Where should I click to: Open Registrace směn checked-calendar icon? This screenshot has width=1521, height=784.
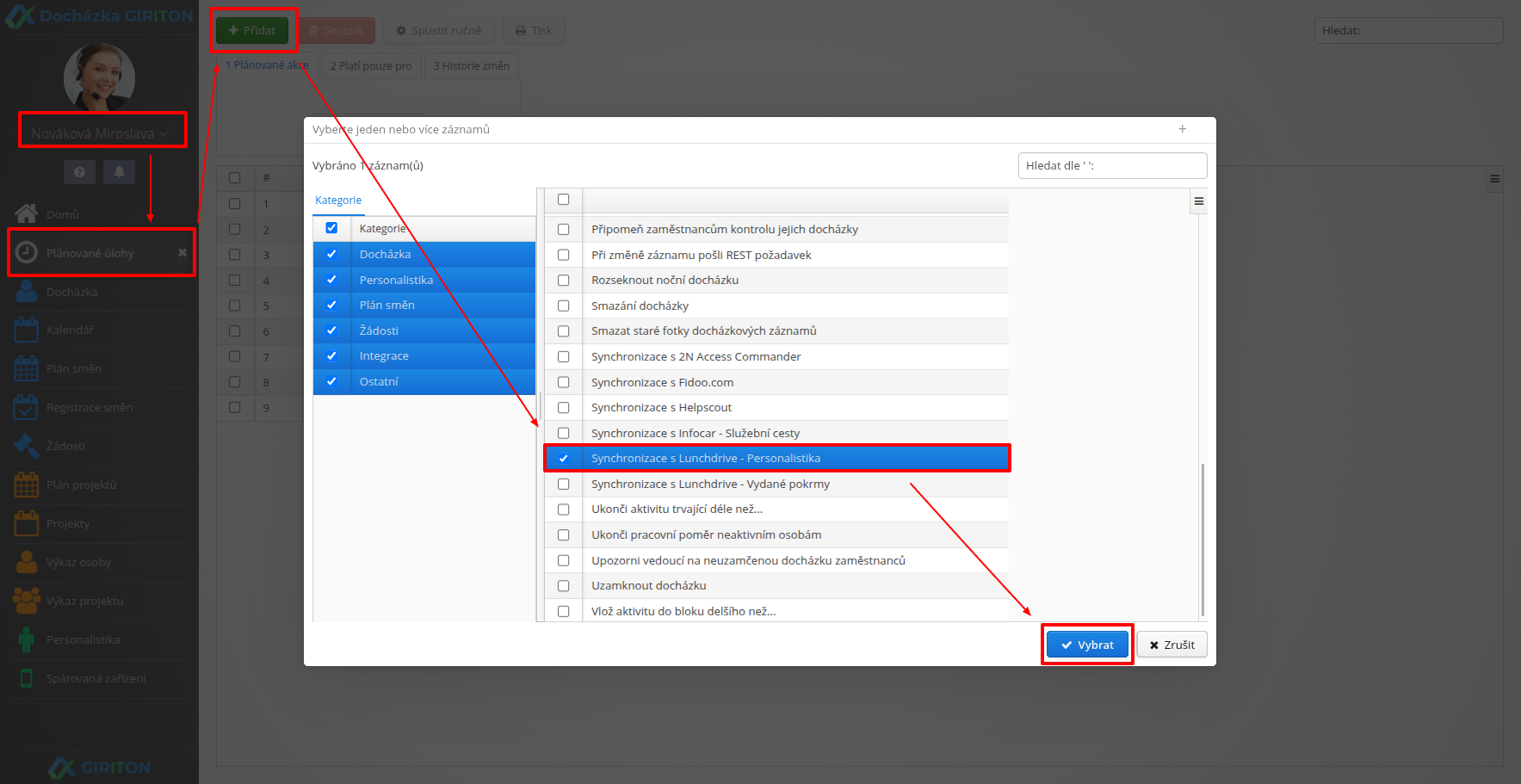(26, 407)
